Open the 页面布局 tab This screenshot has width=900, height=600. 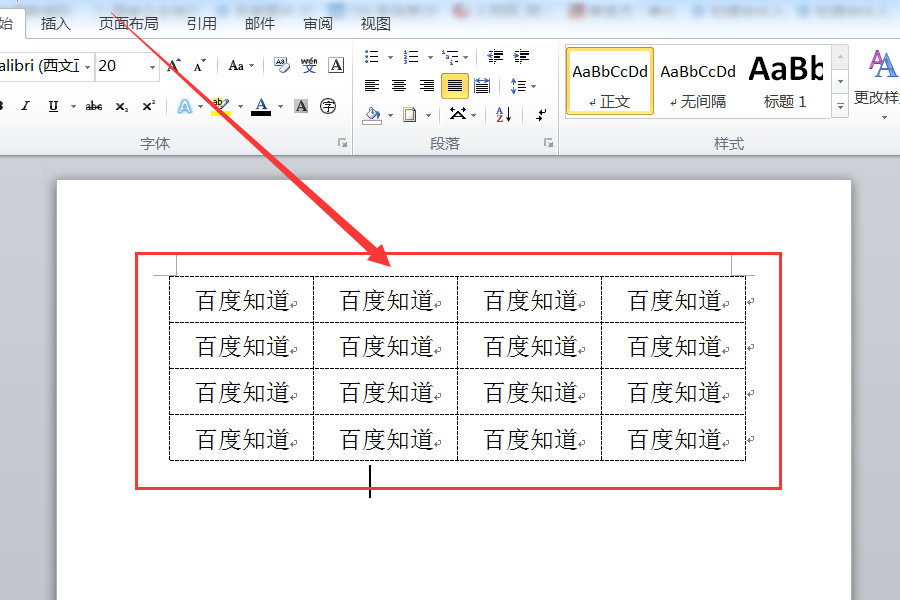129,24
